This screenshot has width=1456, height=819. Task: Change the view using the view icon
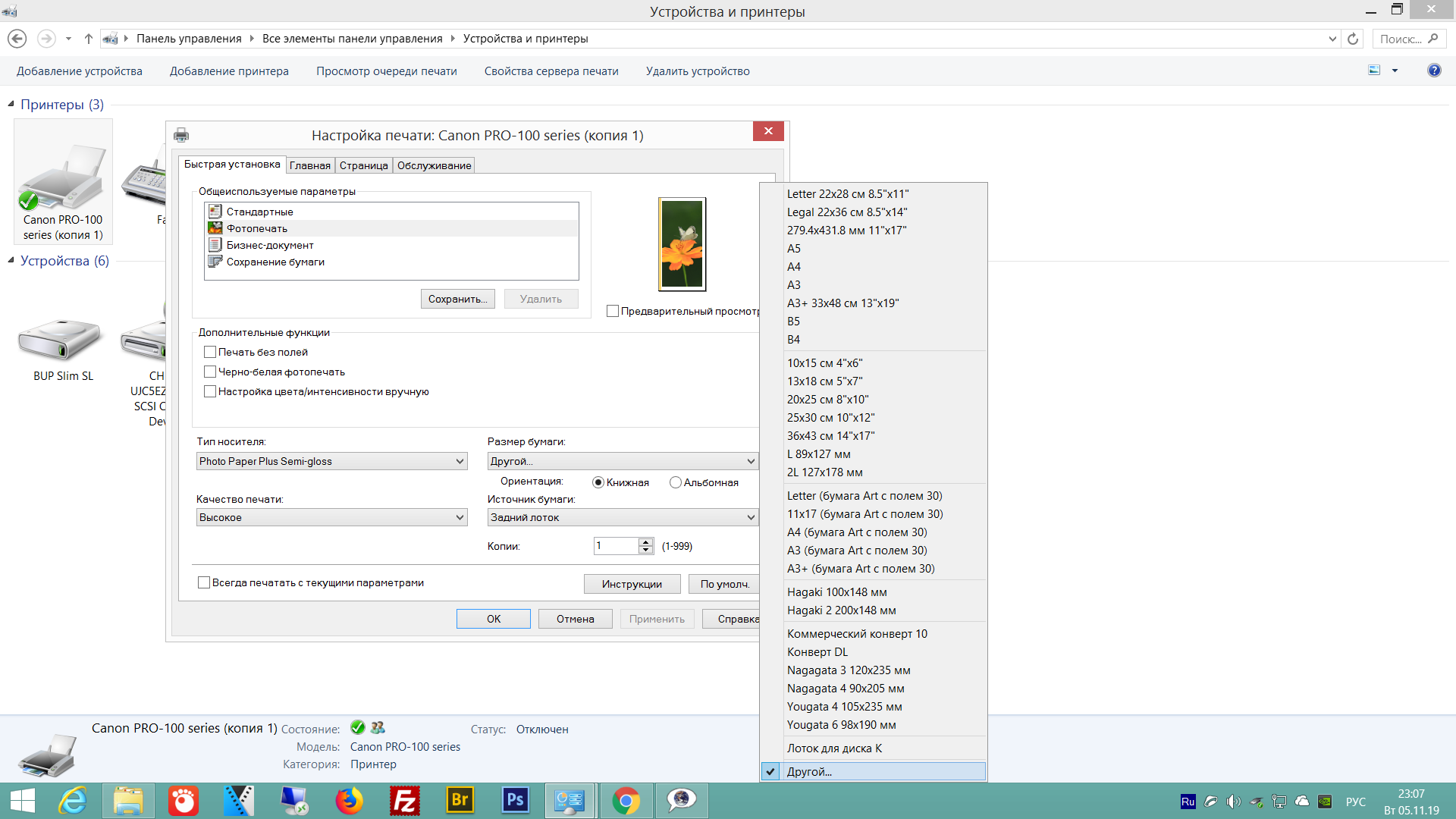tap(1374, 71)
